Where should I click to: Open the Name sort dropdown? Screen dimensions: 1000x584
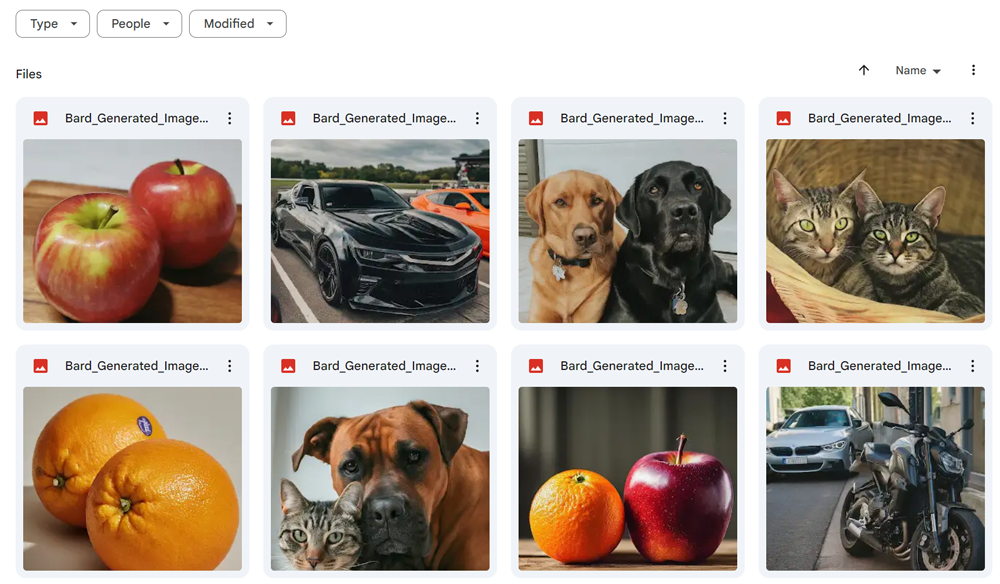point(918,70)
